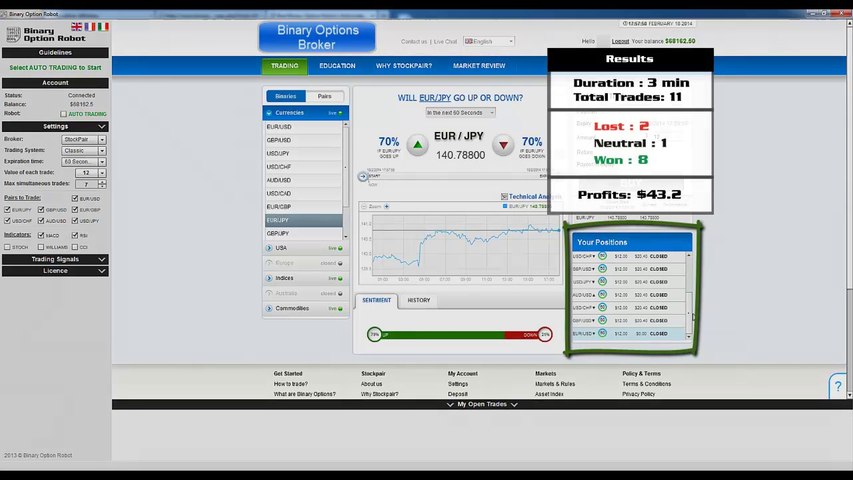Enable the CCI indicator checkbox
853x480 pixels.
coord(75,247)
